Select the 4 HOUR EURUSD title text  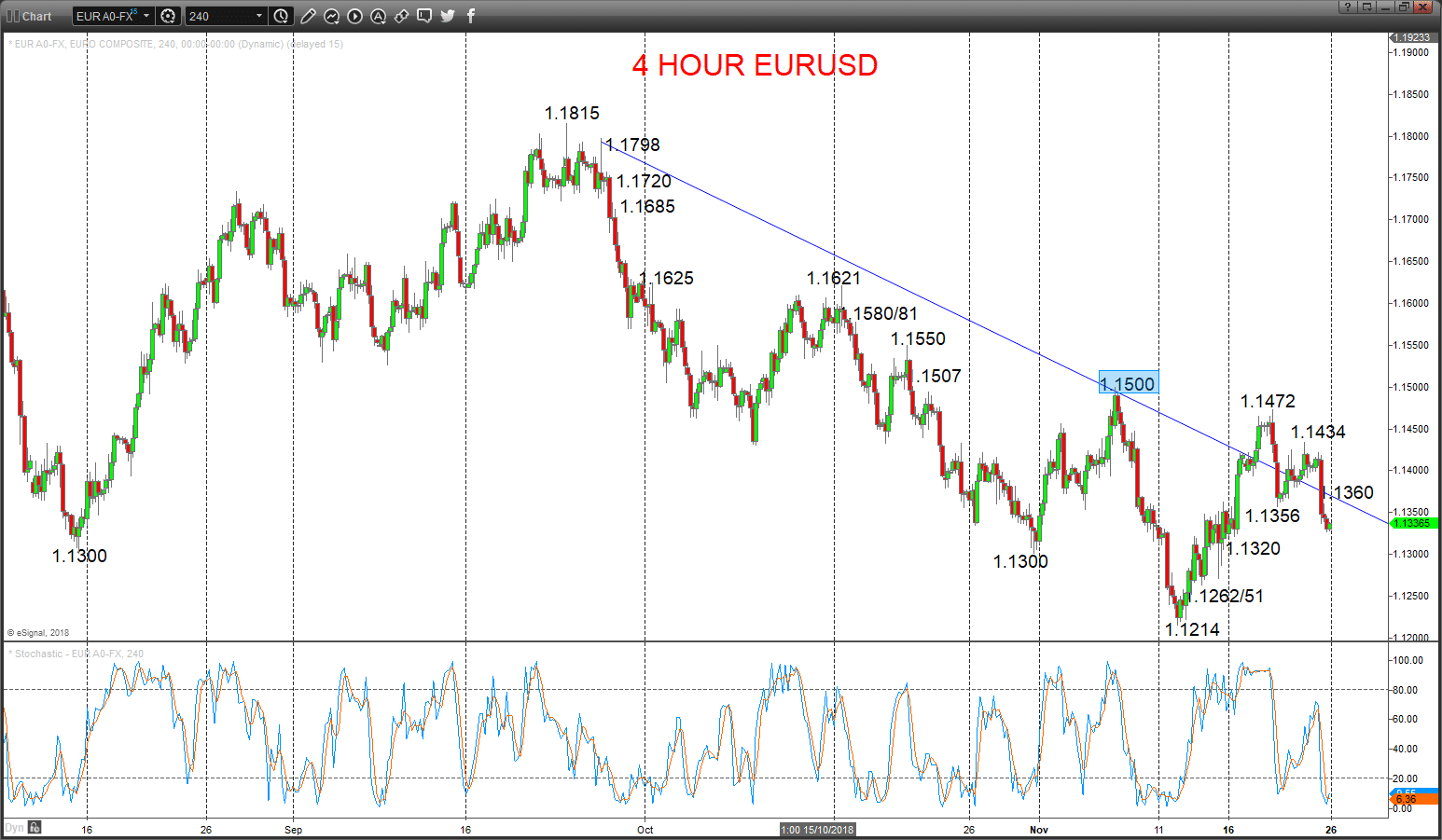[755, 65]
